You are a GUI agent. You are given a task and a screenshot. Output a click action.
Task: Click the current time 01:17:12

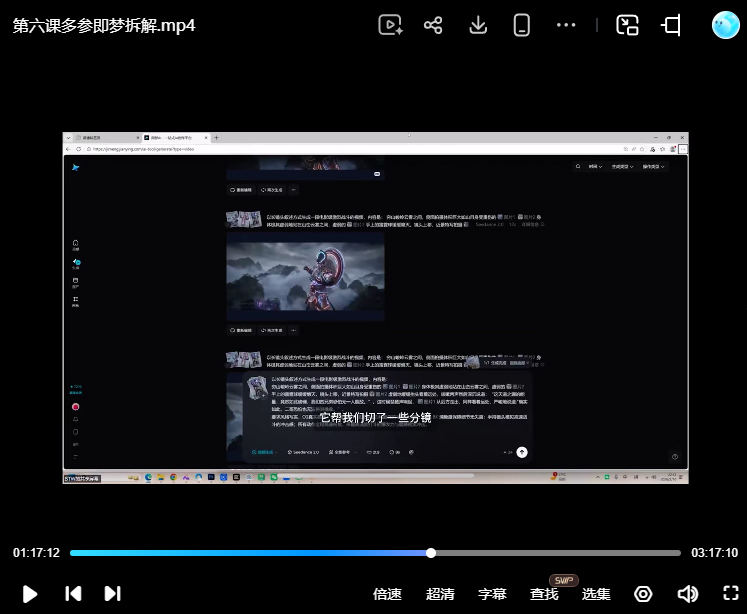(36, 553)
